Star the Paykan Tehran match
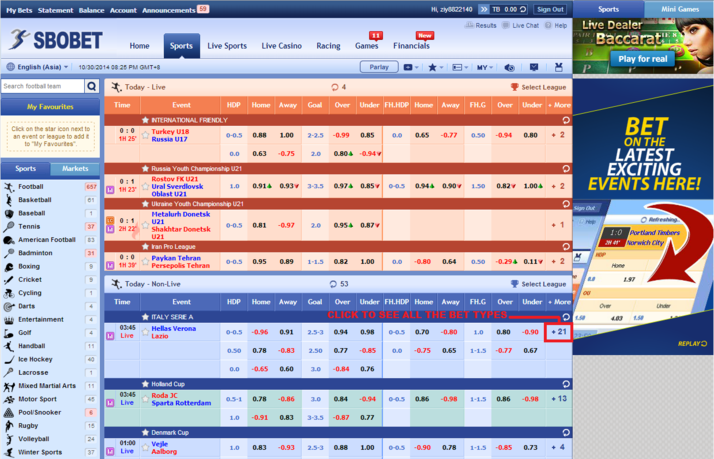The image size is (714, 459). pyautogui.click(x=145, y=261)
